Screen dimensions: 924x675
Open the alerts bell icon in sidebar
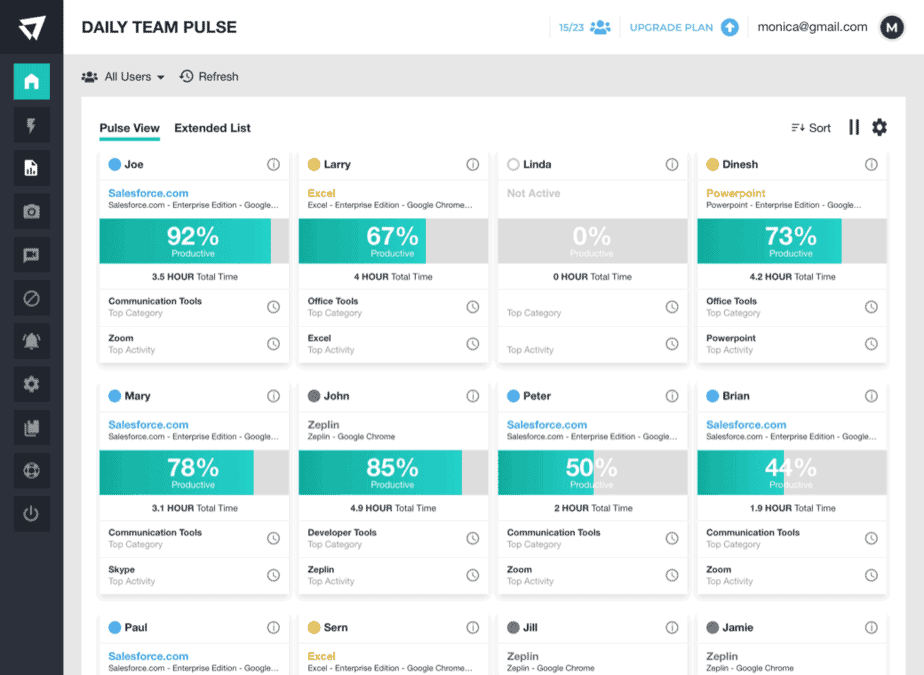tap(30, 340)
